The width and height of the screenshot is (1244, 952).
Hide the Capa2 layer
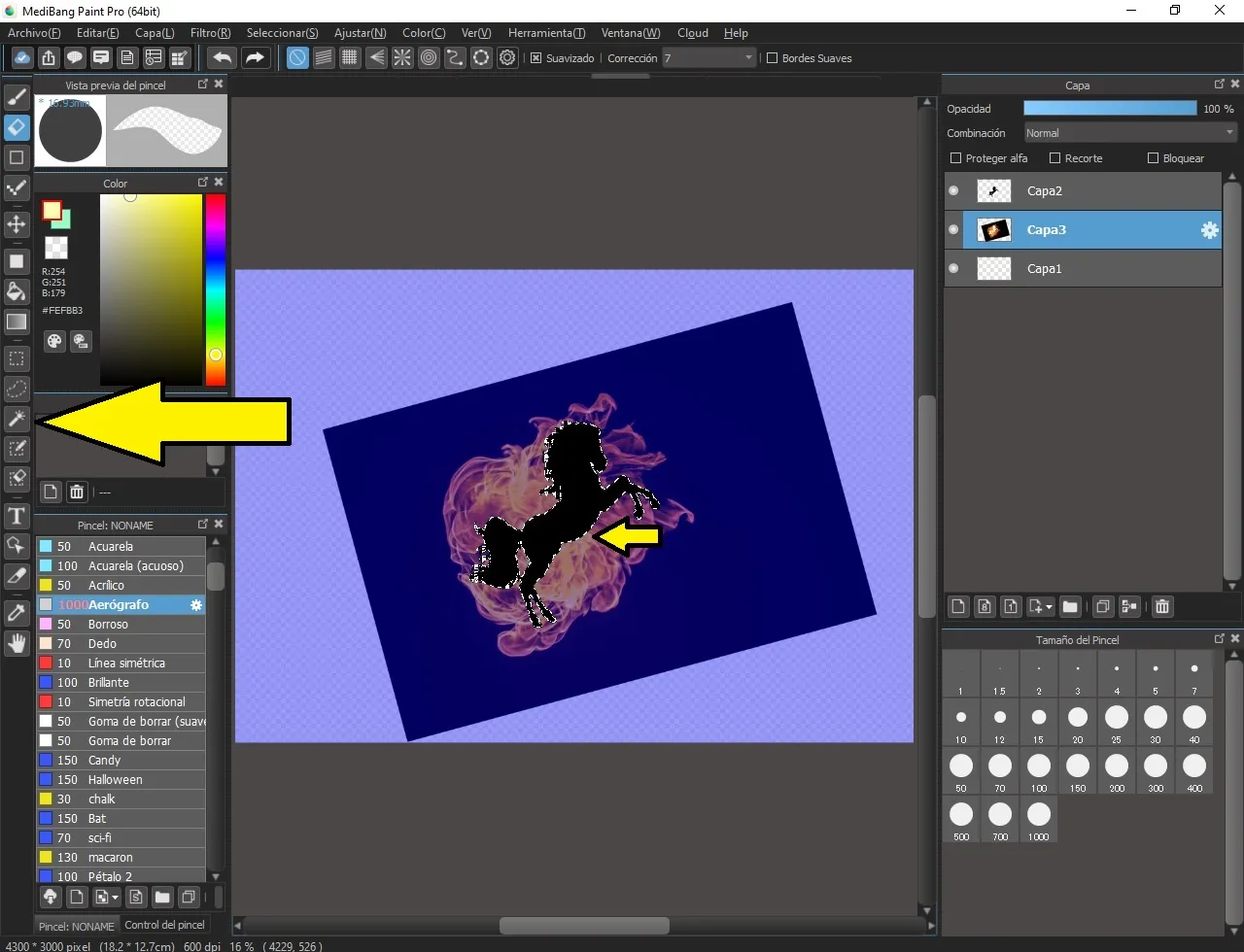[x=953, y=191]
